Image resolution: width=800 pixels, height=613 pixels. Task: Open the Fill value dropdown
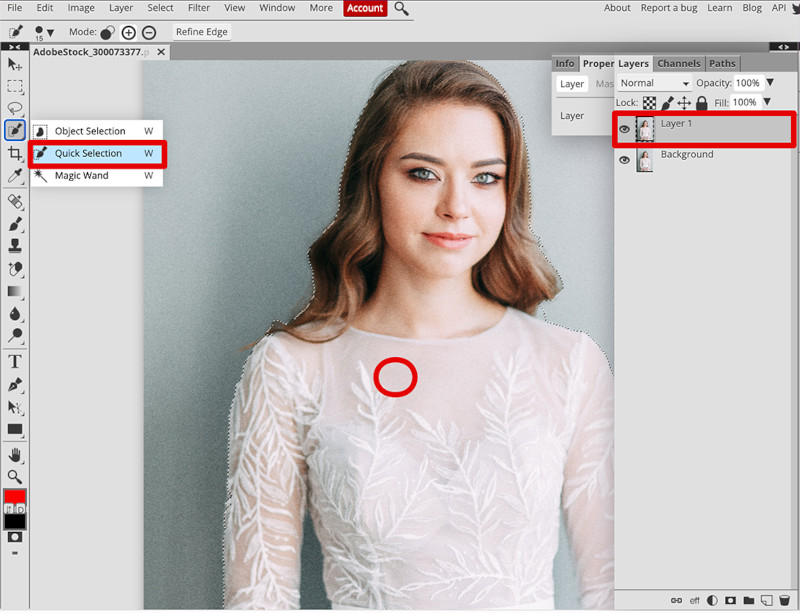coord(767,102)
